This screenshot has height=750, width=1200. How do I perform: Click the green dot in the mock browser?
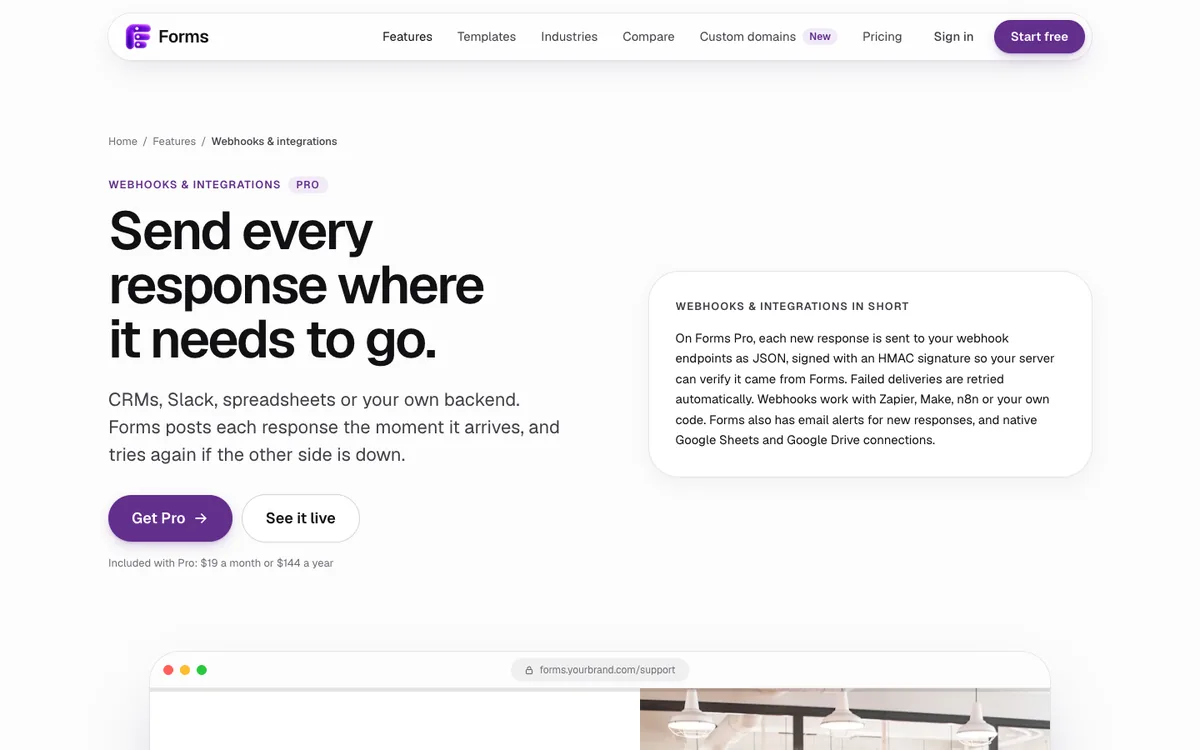tap(201, 670)
